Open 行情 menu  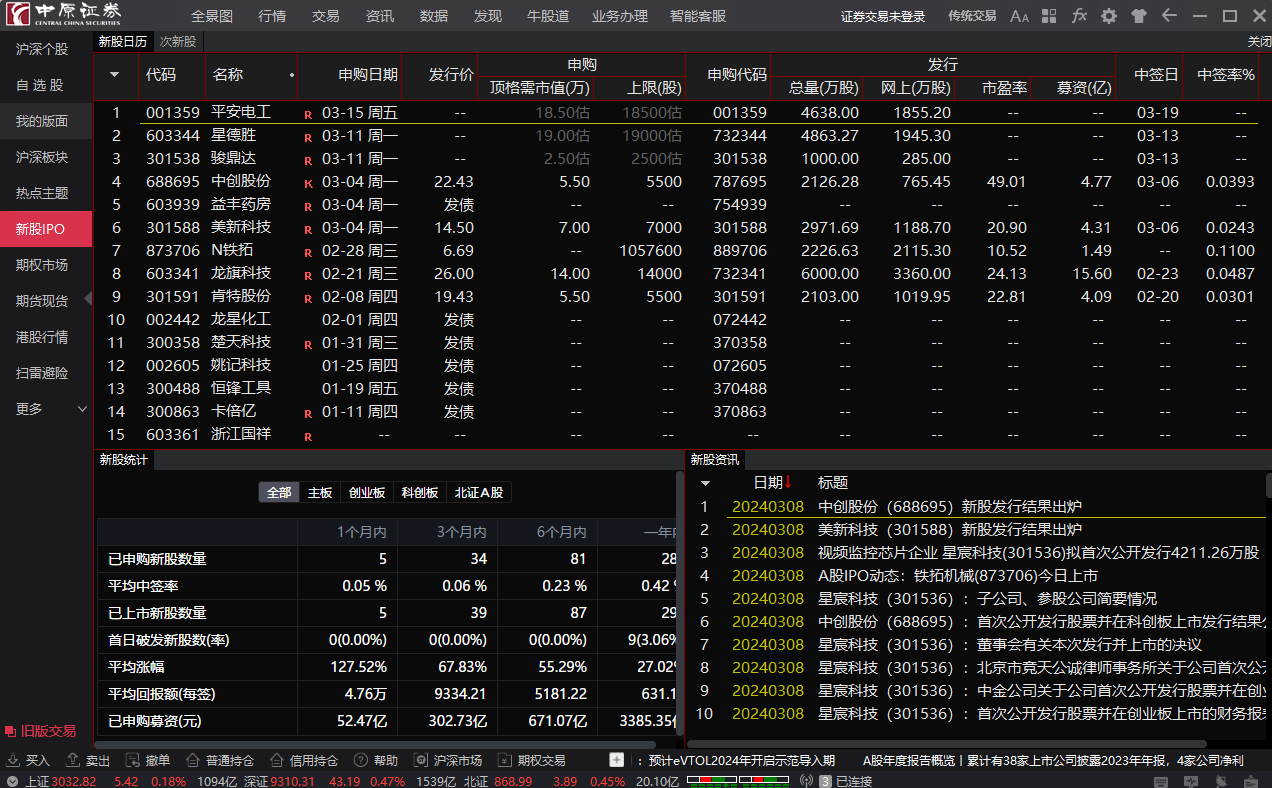272,16
